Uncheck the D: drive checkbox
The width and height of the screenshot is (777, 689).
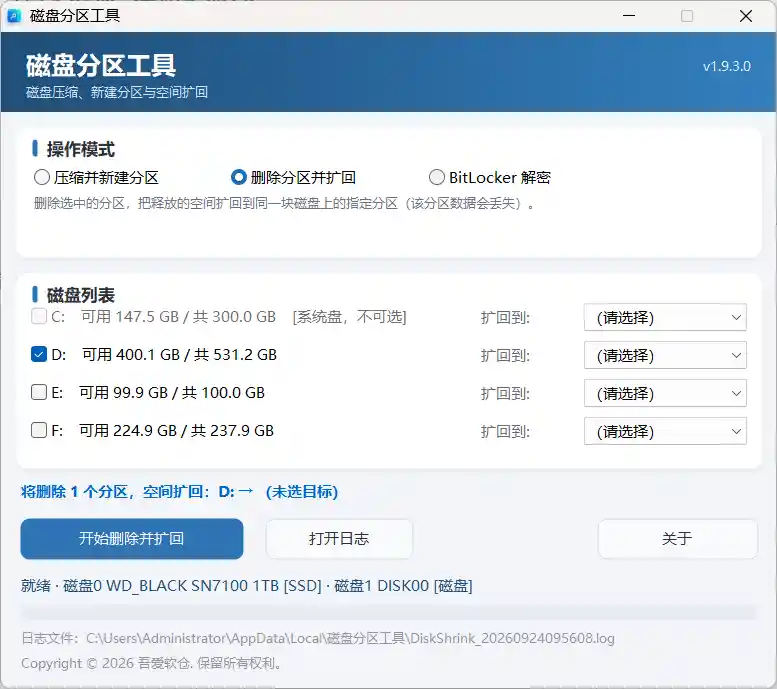(39, 354)
